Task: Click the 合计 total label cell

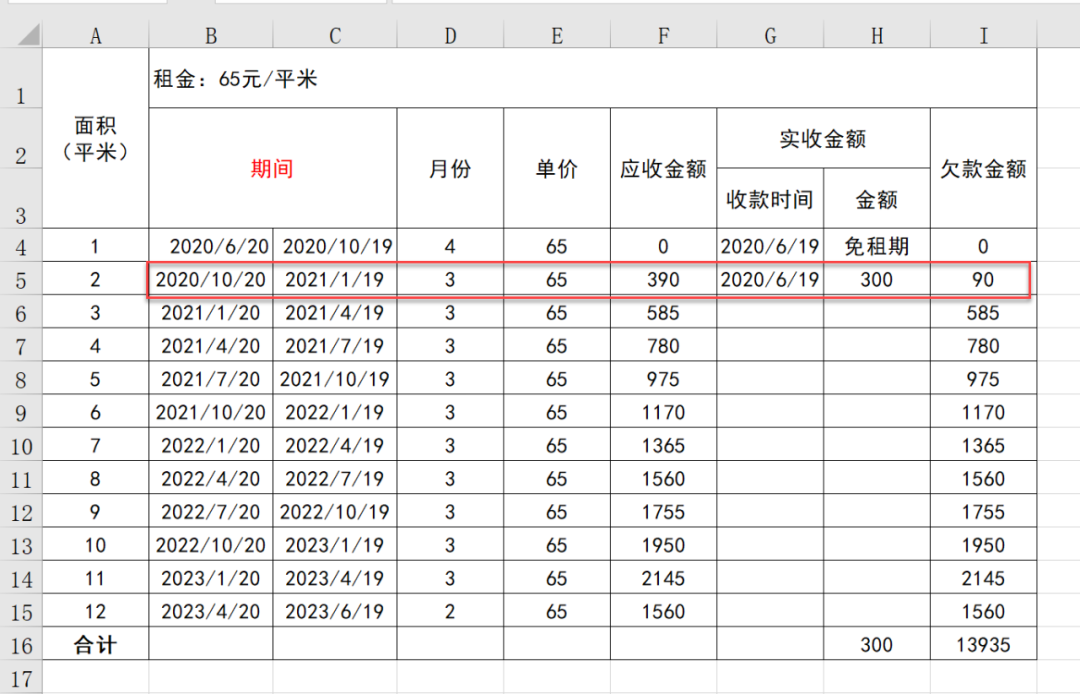Action: [96, 645]
